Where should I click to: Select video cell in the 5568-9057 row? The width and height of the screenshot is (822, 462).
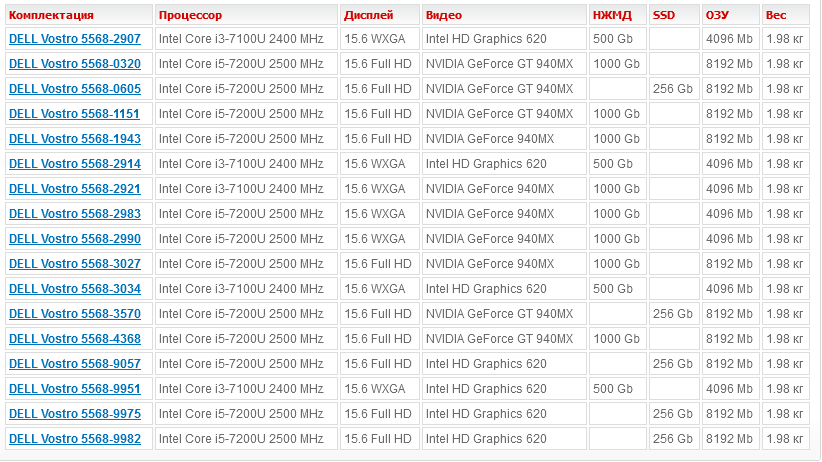tap(504, 364)
